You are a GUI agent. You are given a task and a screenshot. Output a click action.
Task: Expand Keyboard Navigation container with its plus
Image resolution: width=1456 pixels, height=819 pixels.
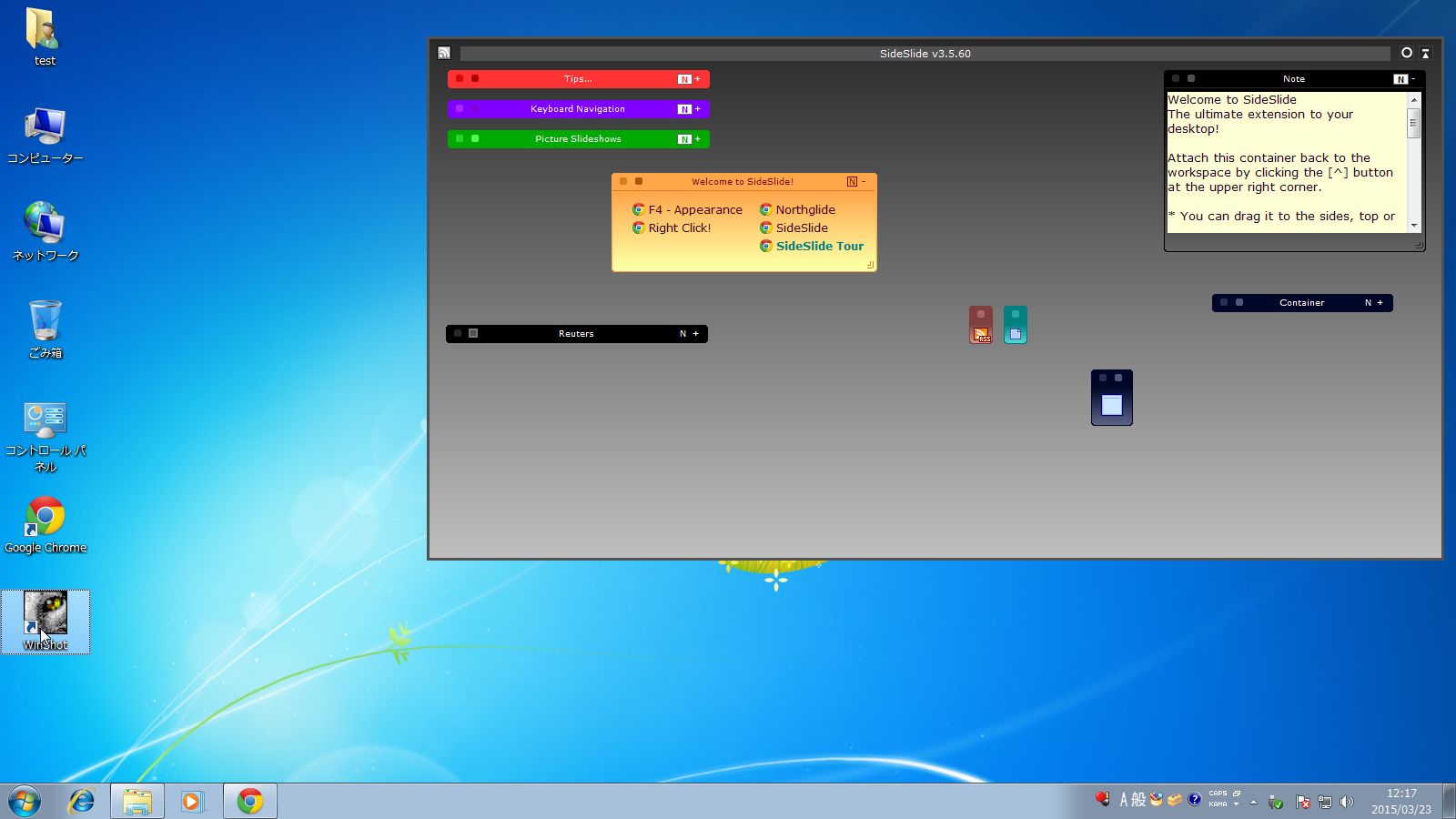(x=698, y=109)
